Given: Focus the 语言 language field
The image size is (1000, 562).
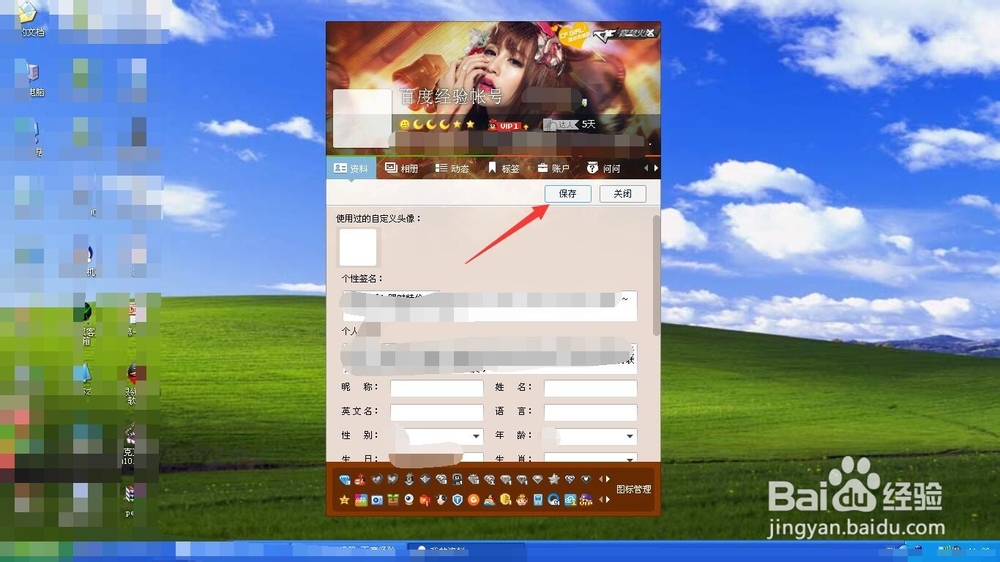Looking at the screenshot, I should (591, 412).
